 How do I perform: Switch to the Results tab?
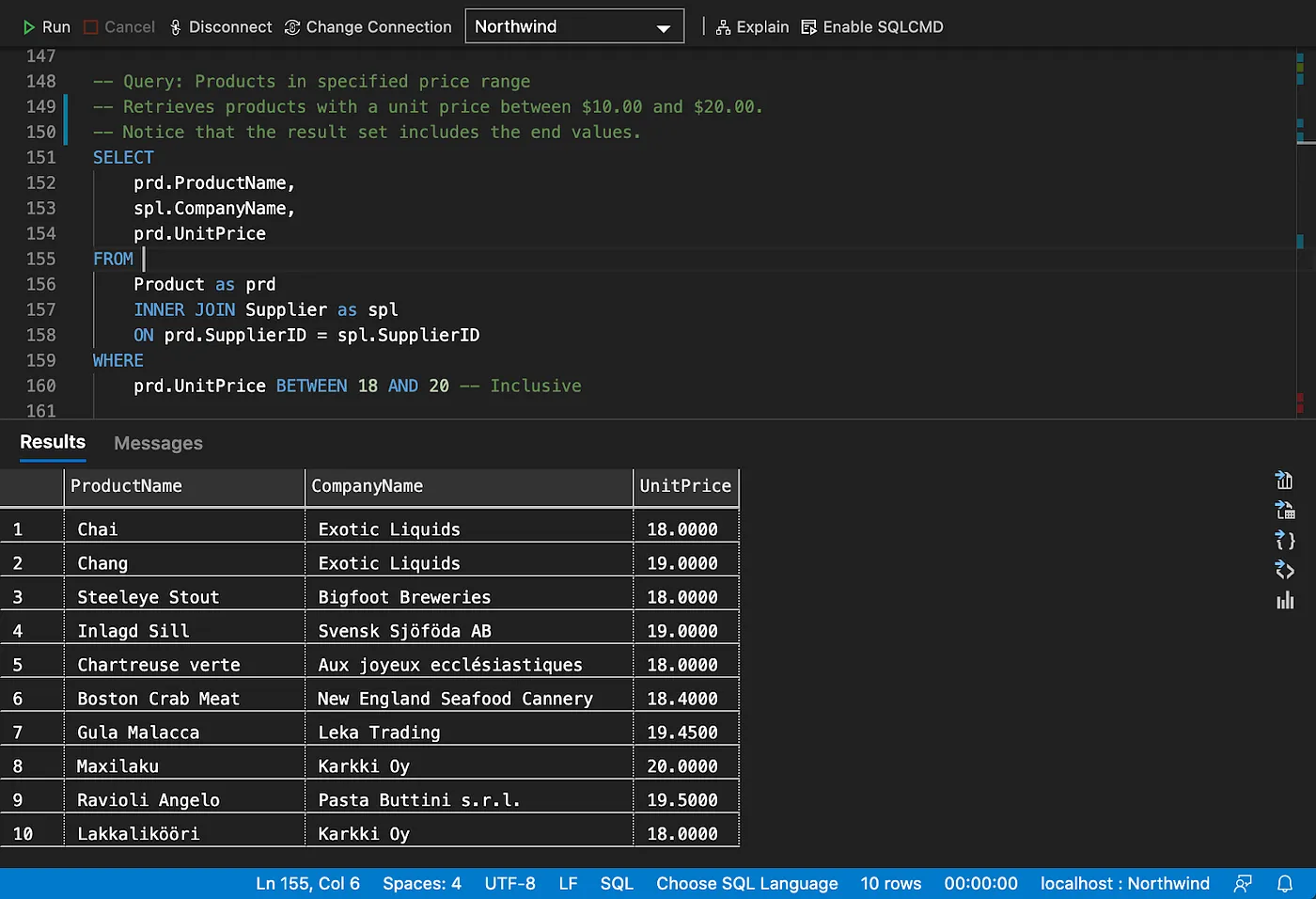pos(53,442)
